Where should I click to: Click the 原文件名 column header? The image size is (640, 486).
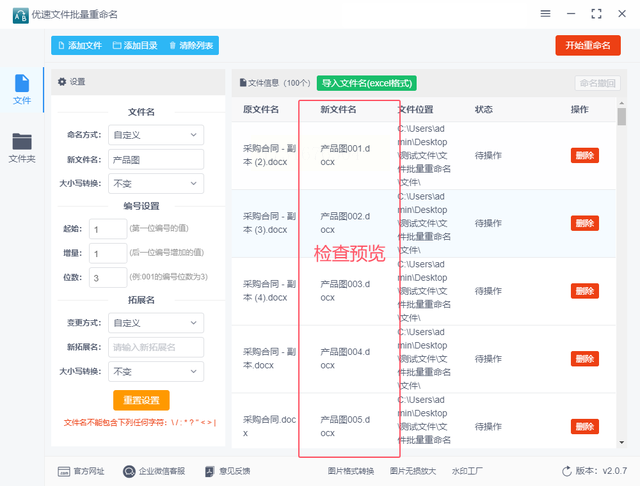point(261,109)
